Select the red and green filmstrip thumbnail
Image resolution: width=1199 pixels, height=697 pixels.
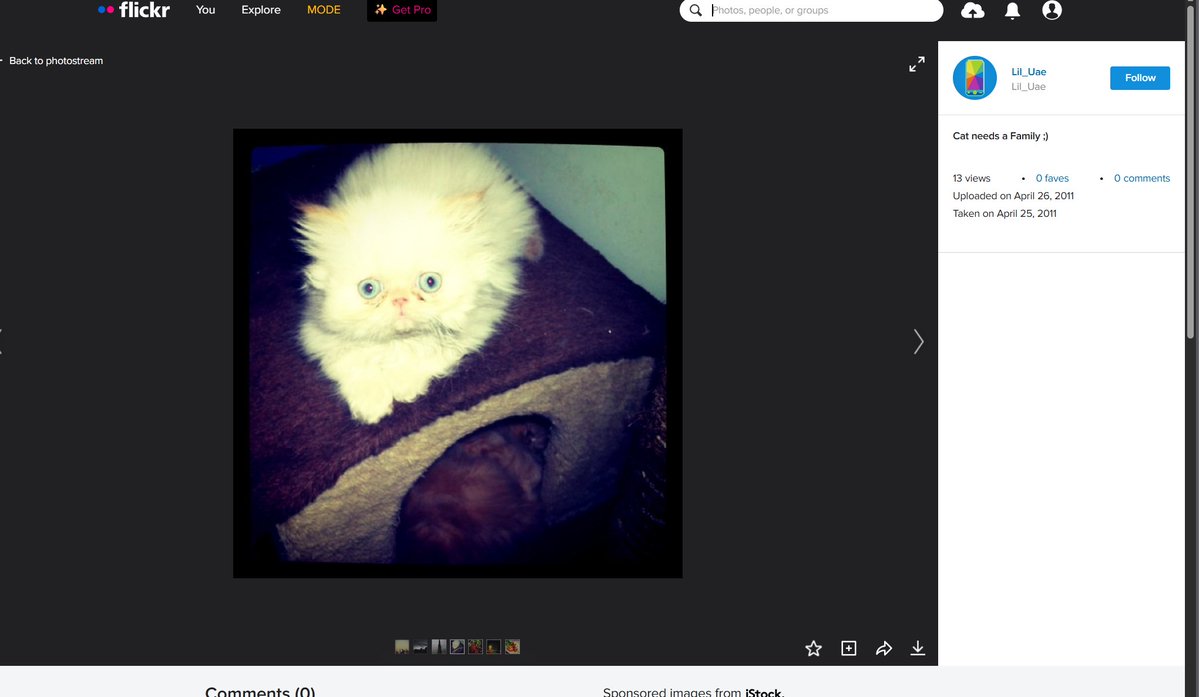pos(476,647)
